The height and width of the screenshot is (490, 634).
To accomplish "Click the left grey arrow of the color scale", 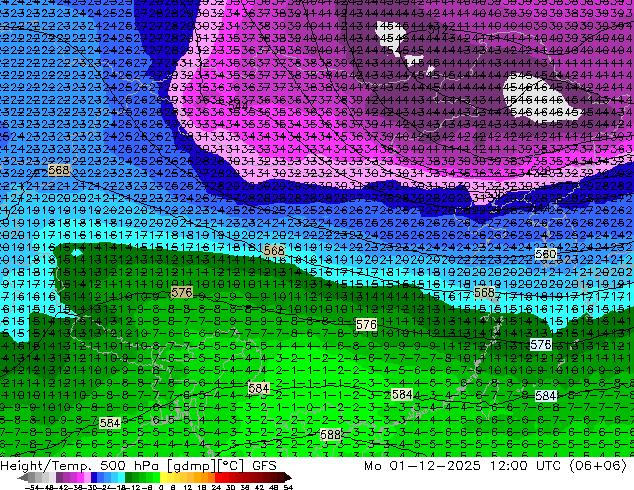I will click(x=23, y=478).
